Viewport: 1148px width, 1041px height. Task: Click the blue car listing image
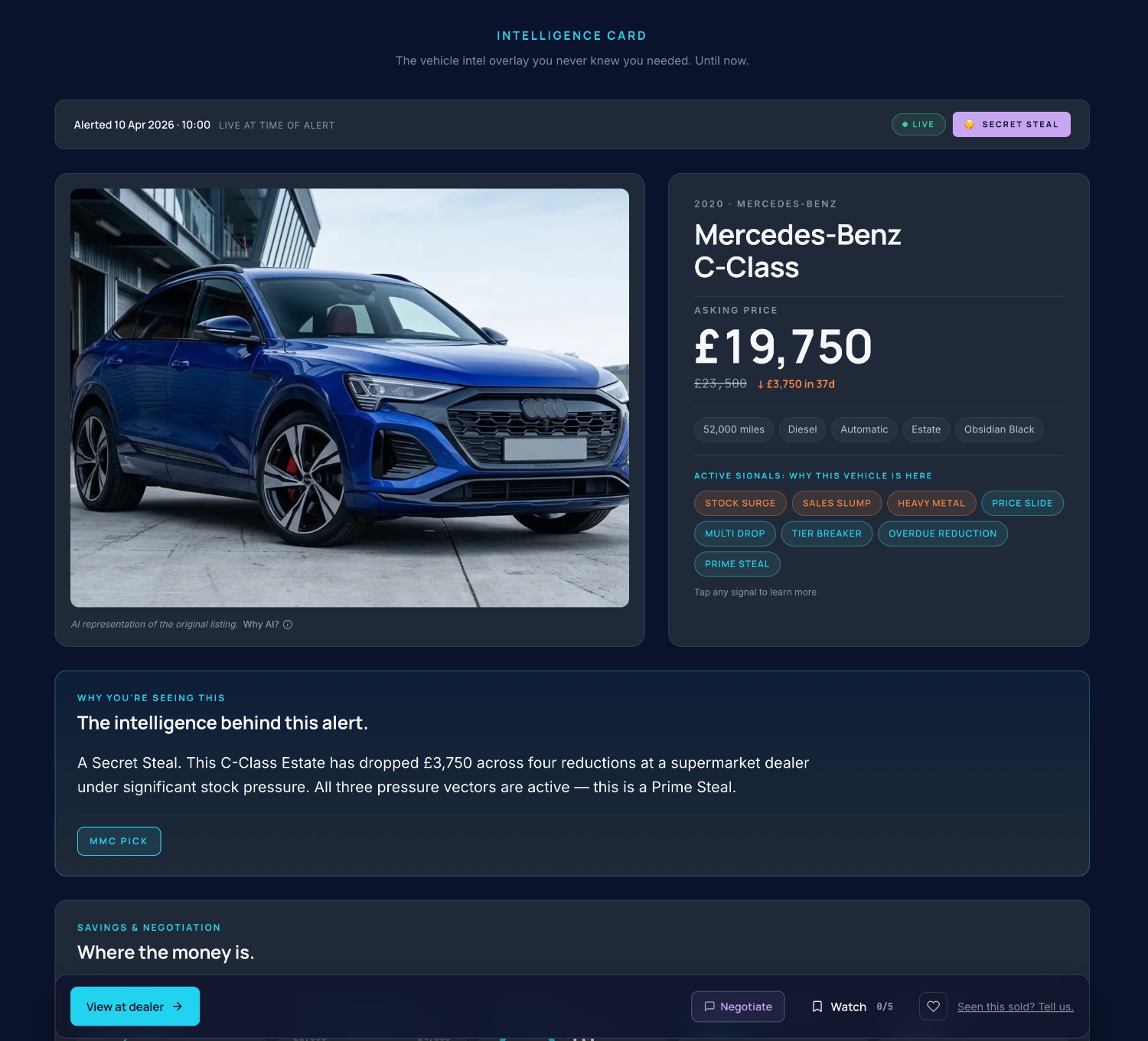pos(350,398)
